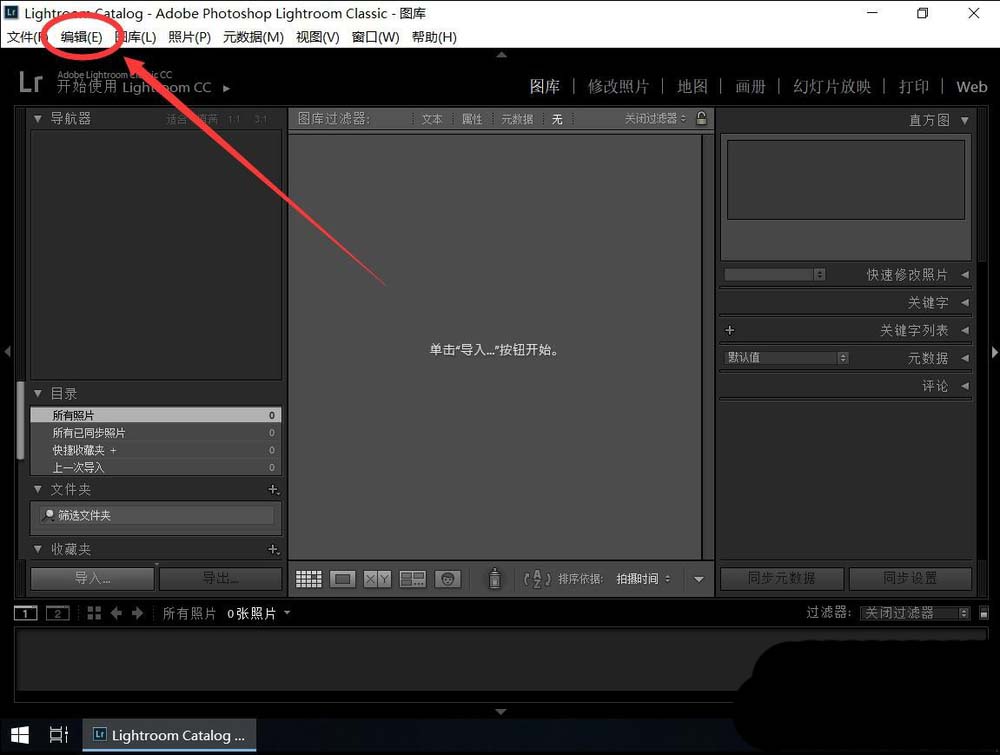Image resolution: width=1000 pixels, height=755 pixels.
Task: Open 拍摄时间 sort order dropdown
Action: (x=643, y=579)
